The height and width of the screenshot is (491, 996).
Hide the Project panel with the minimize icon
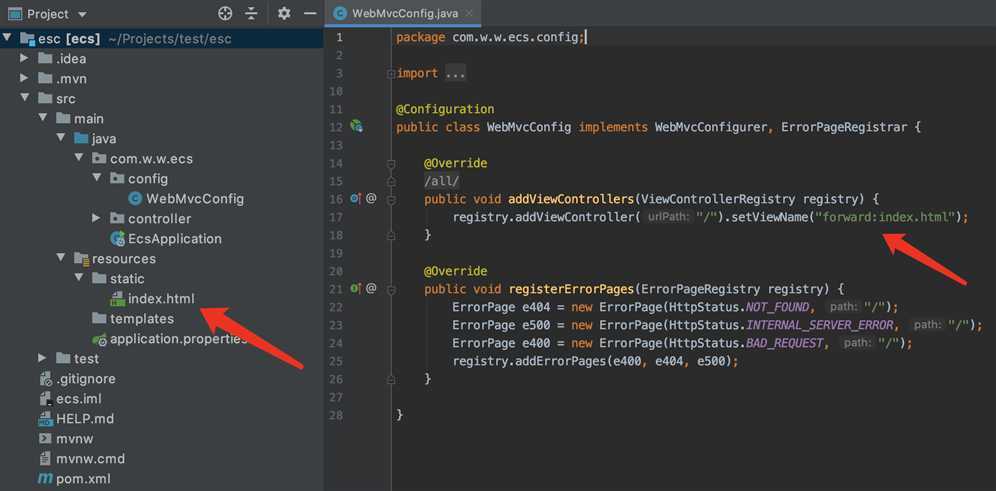(x=310, y=13)
